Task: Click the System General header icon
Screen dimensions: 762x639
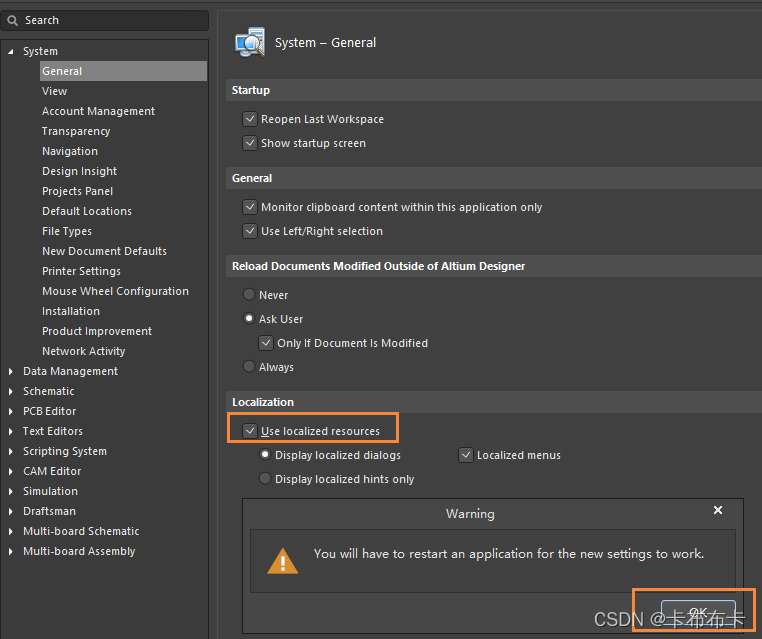Action: tap(249, 43)
